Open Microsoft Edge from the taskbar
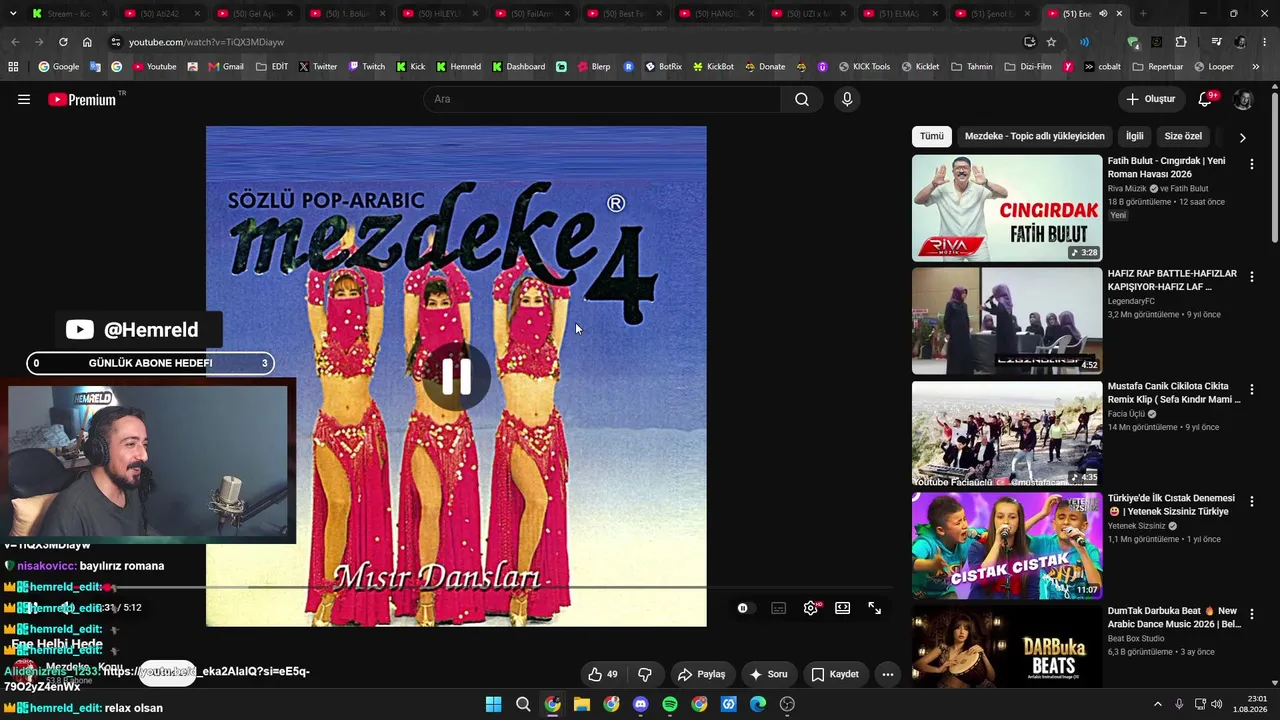This screenshot has width=1280, height=720. pos(758,704)
